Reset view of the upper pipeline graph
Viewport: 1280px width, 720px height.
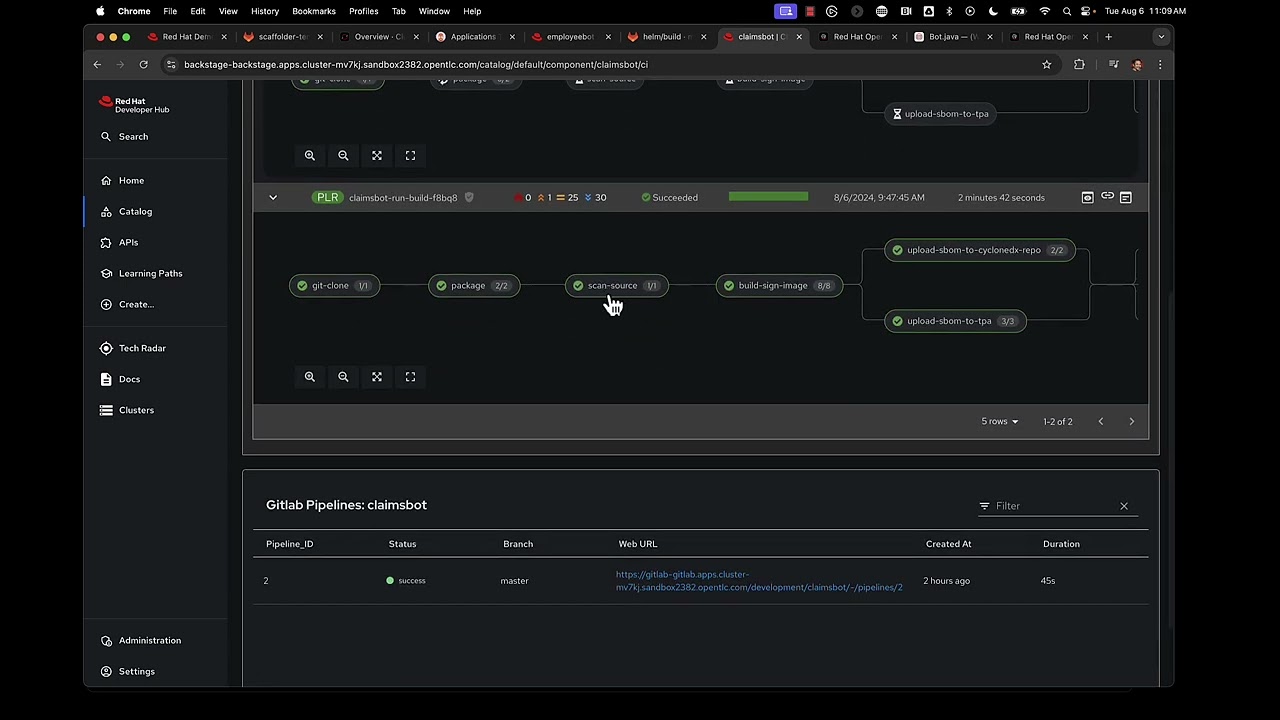point(410,156)
